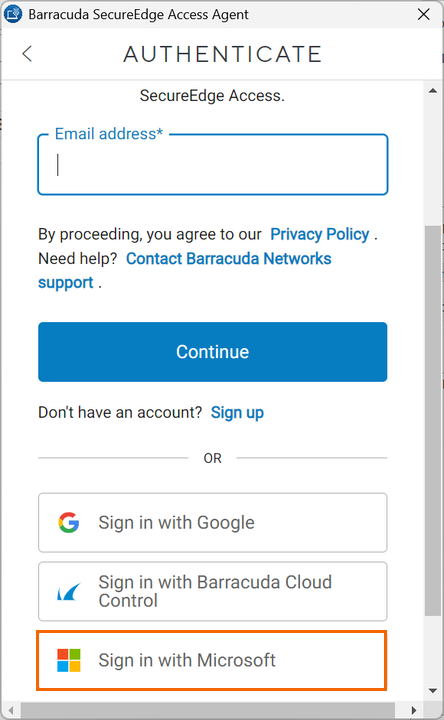Viewport: 444px width, 720px height.
Task: Click the vertical scrollbar up arrow
Action: (x=433, y=90)
